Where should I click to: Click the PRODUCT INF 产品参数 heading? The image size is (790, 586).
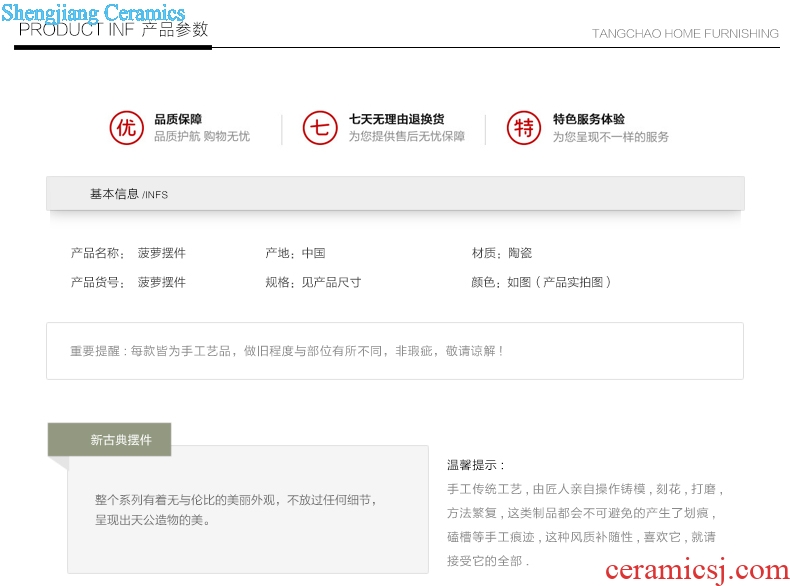[x=113, y=30]
